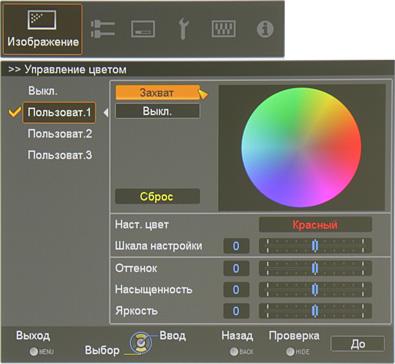Viewport: 395px width, 364px height.
Task: Click the Назад label
Action: click(237, 335)
